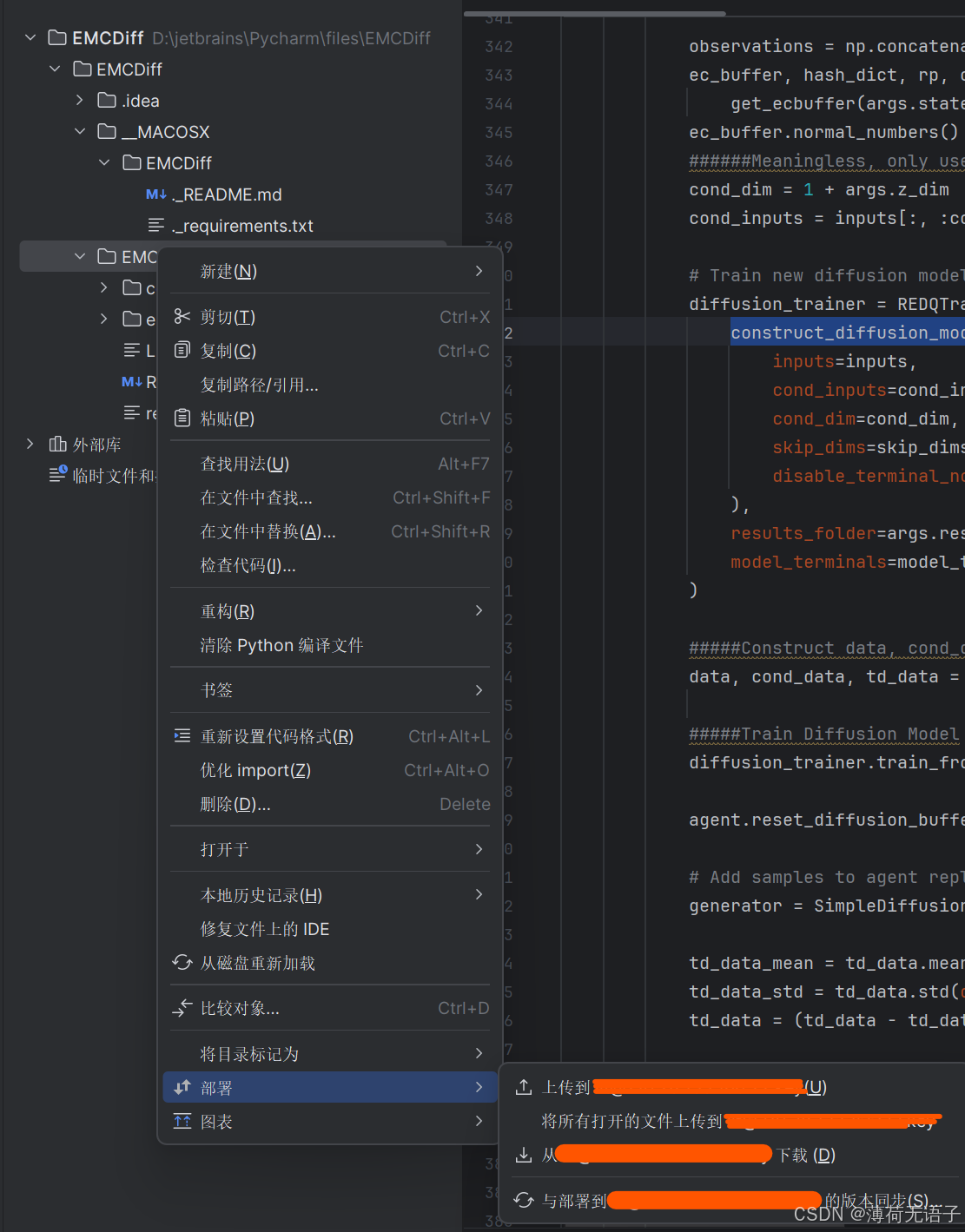Viewport: 965px width, 1232px height.
Task: Choose 检查代码(I)...
Action: pyautogui.click(x=330, y=565)
